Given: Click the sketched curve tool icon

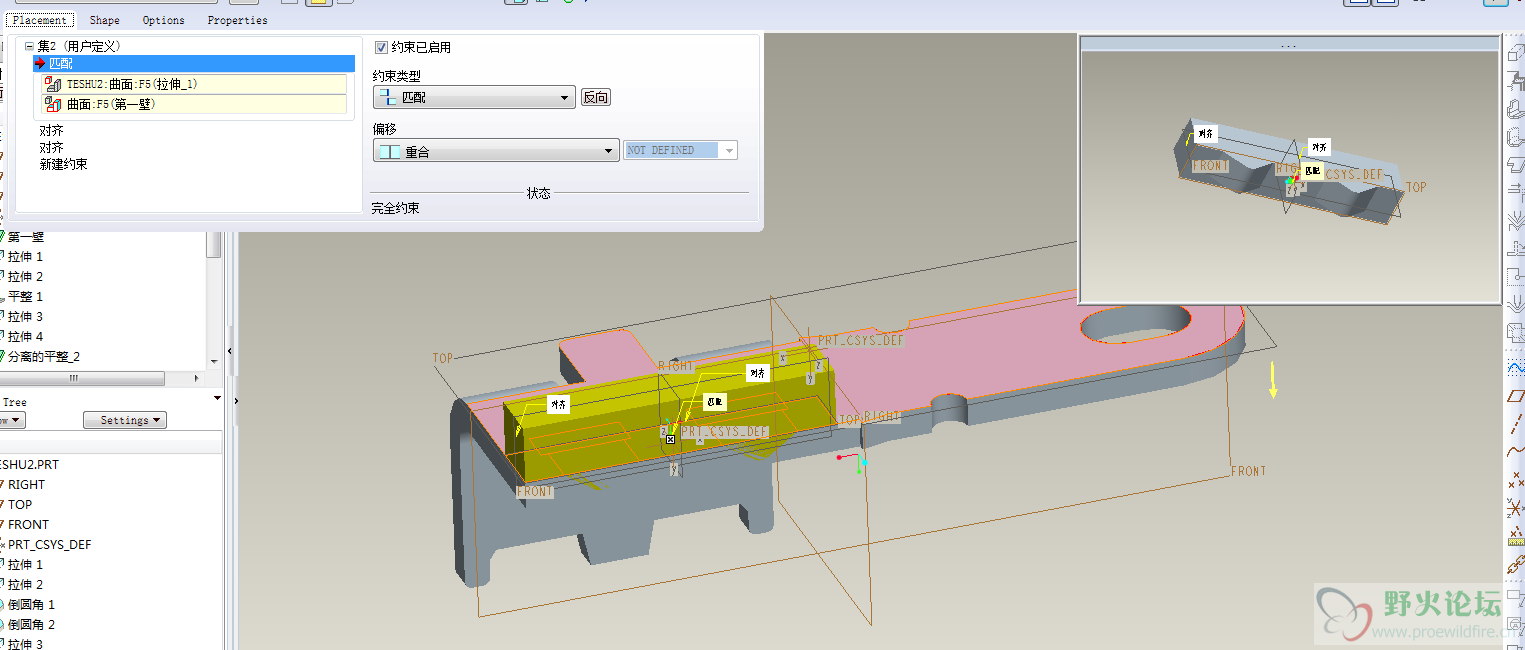Looking at the screenshot, I should coord(1514,369).
